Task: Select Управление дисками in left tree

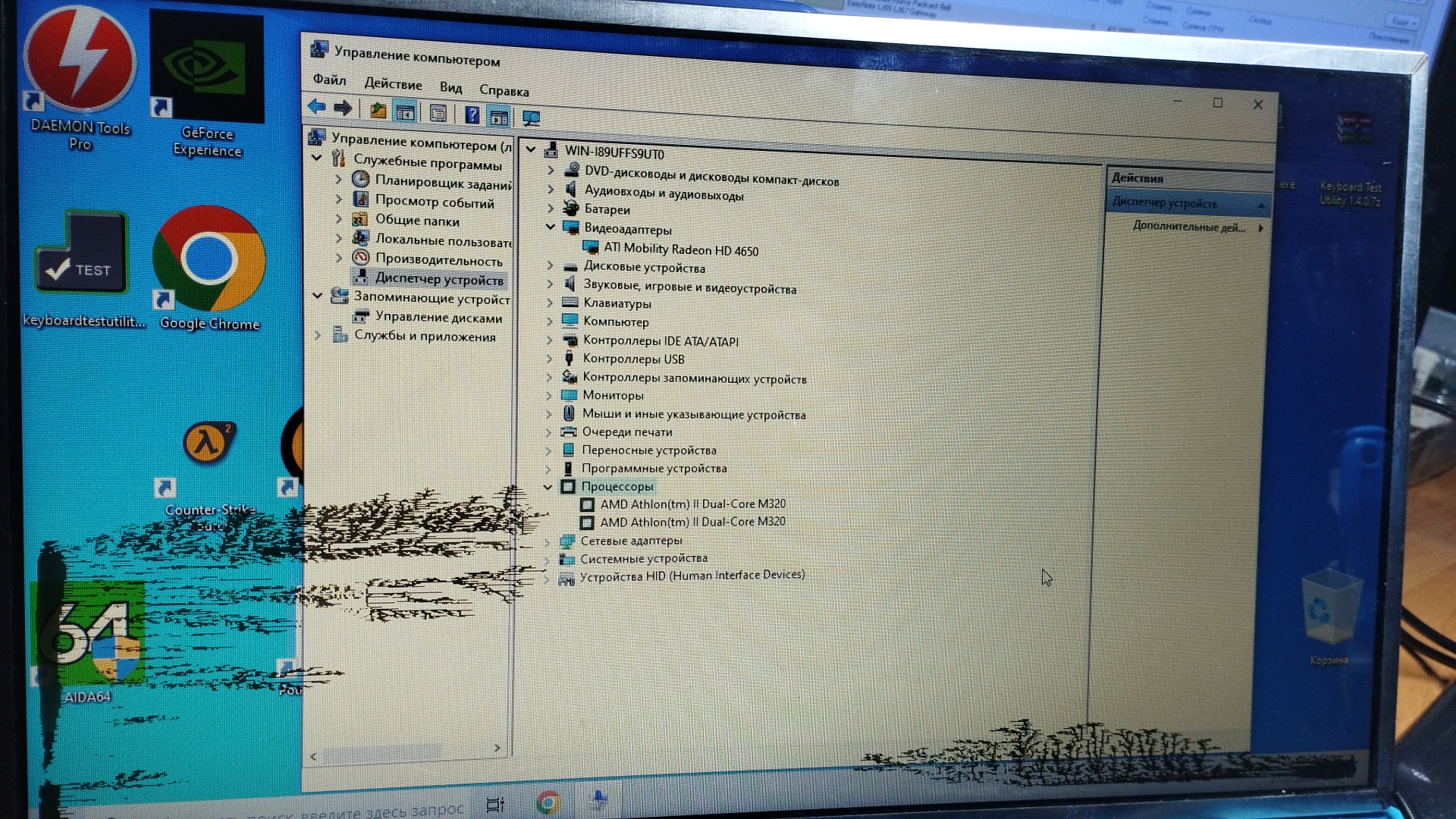Action: (x=438, y=317)
